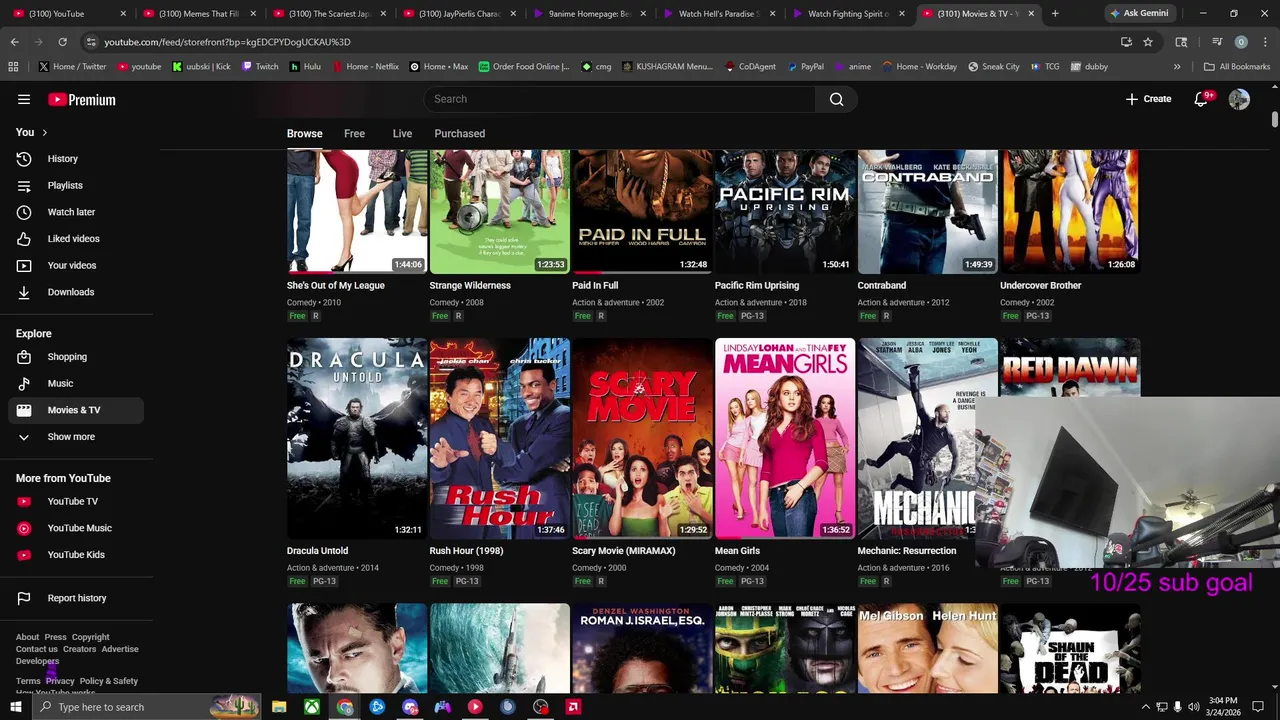Click Mechanic: Resurrection title

906,551
